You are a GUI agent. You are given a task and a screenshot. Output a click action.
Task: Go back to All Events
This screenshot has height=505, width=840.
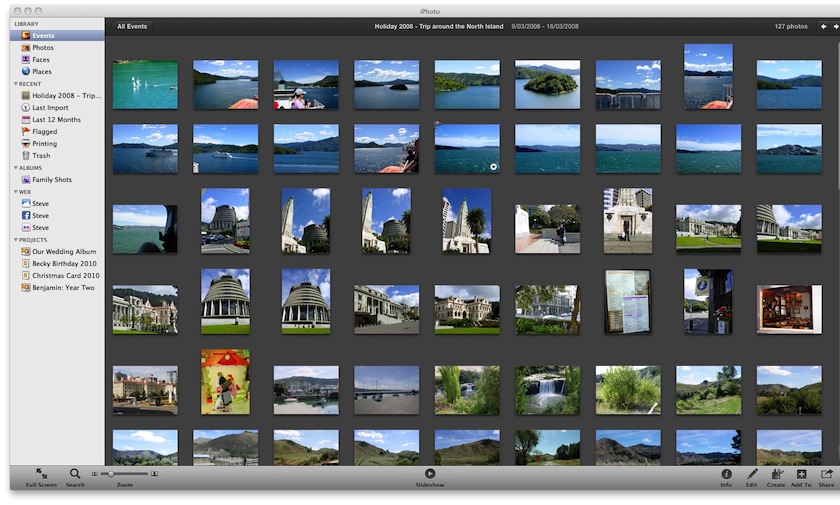[x=132, y=26]
